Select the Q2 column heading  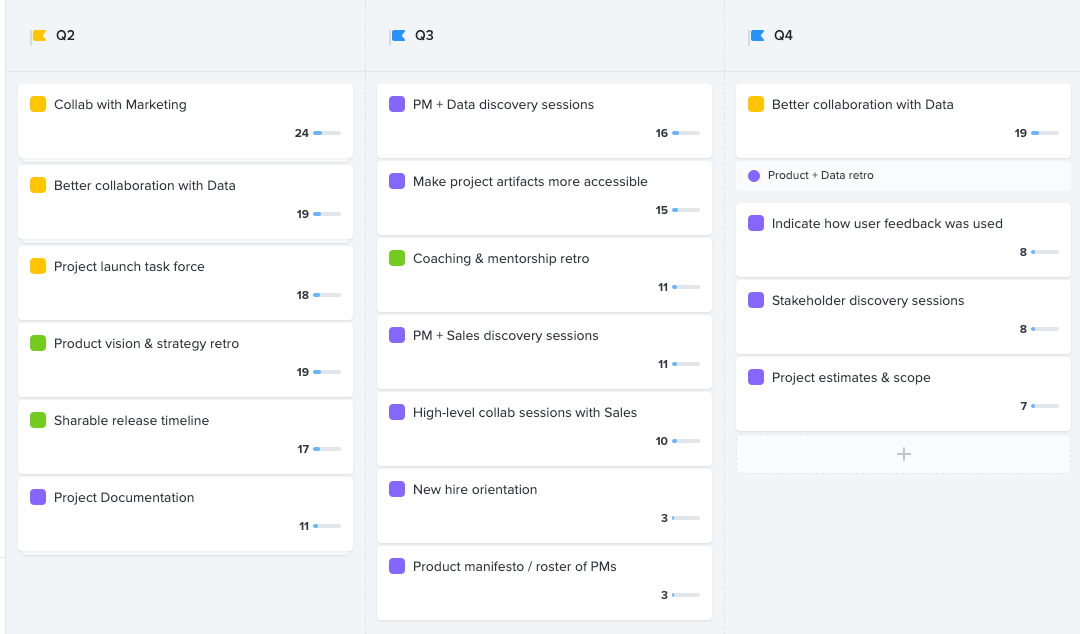(65, 36)
